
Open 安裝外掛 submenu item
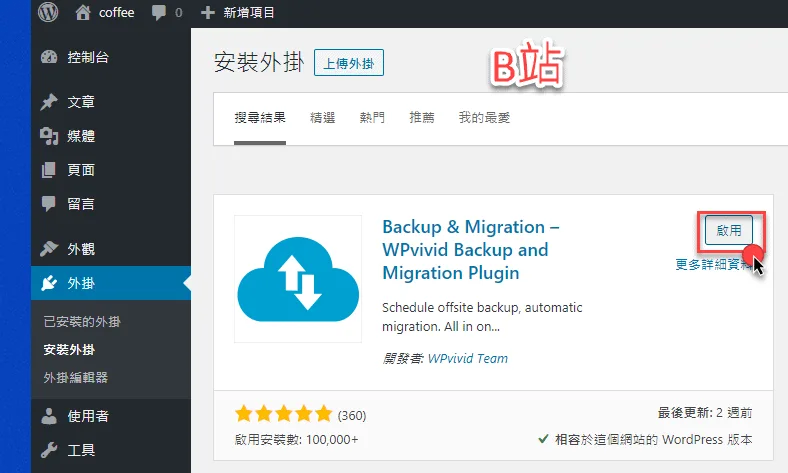[69, 350]
